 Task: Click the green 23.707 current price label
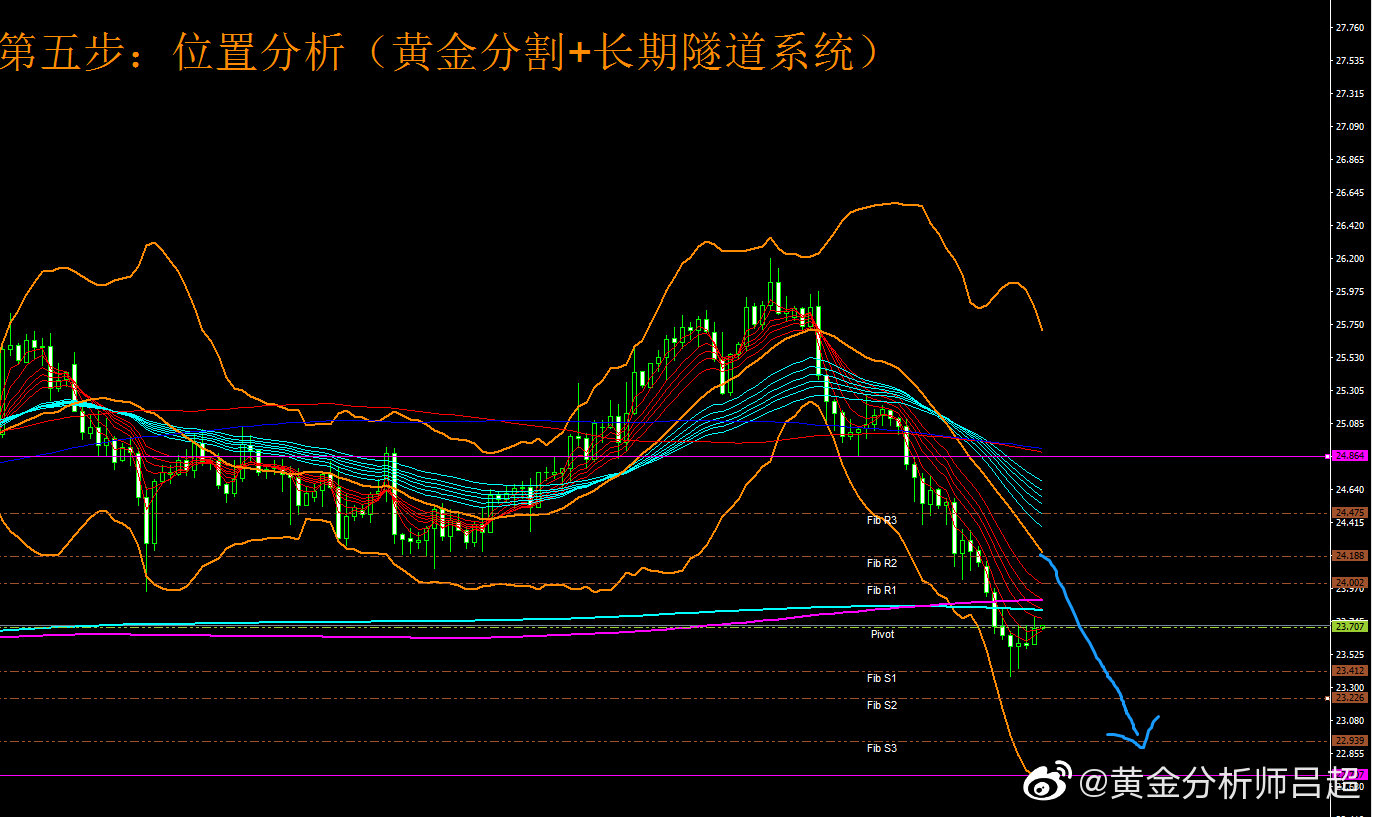pos(1350,626)
